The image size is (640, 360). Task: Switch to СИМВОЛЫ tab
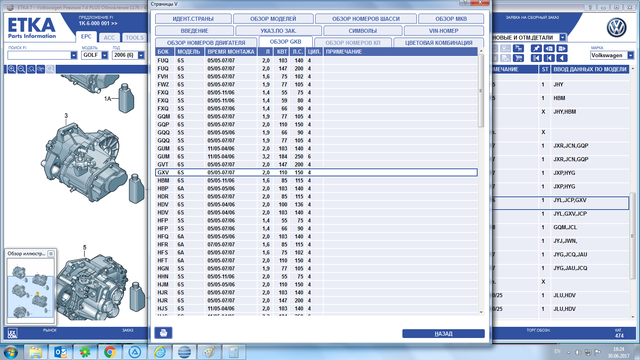pyautogui.click(x=362, y=31)
